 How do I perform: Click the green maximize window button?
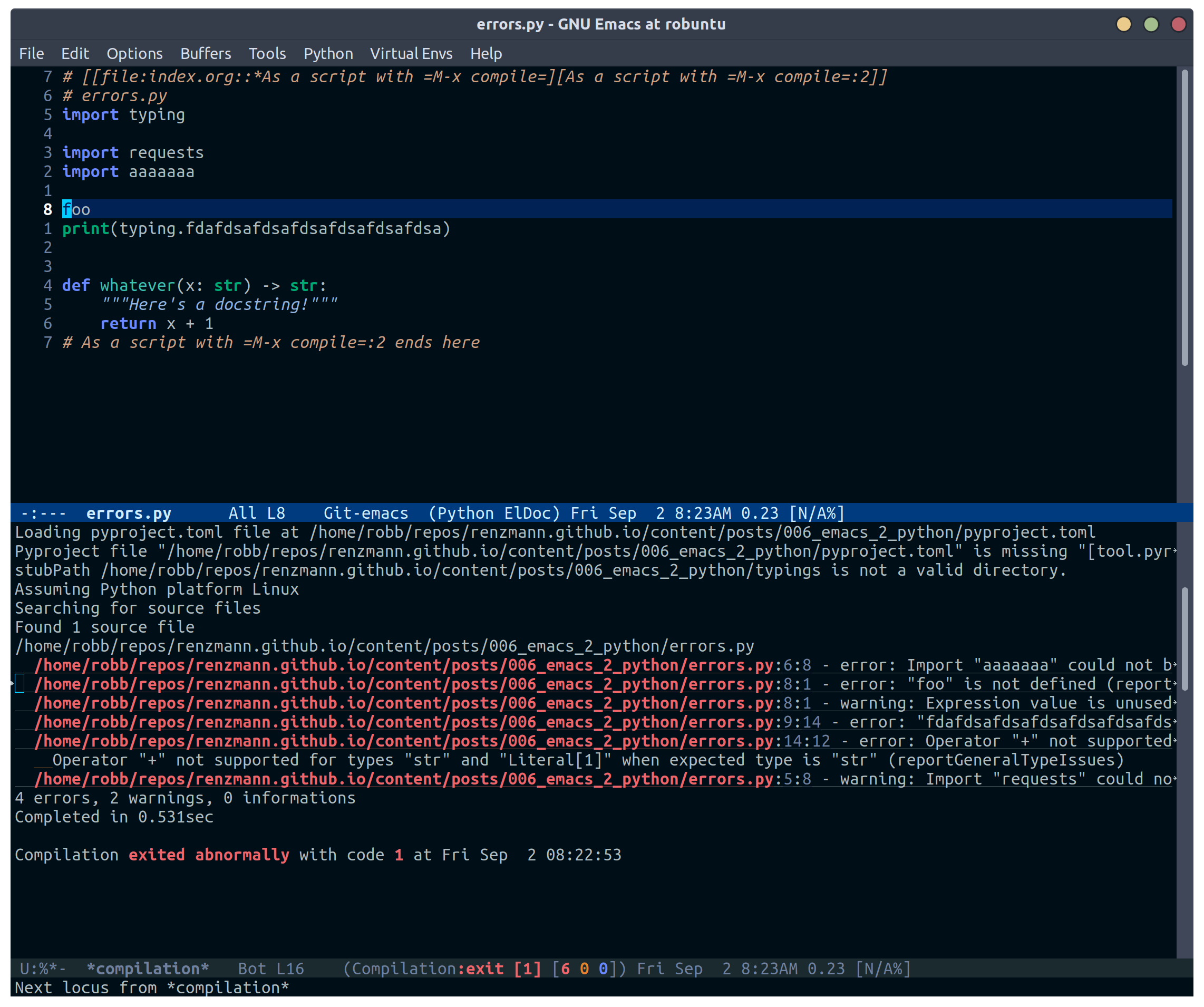point(1151,24)
